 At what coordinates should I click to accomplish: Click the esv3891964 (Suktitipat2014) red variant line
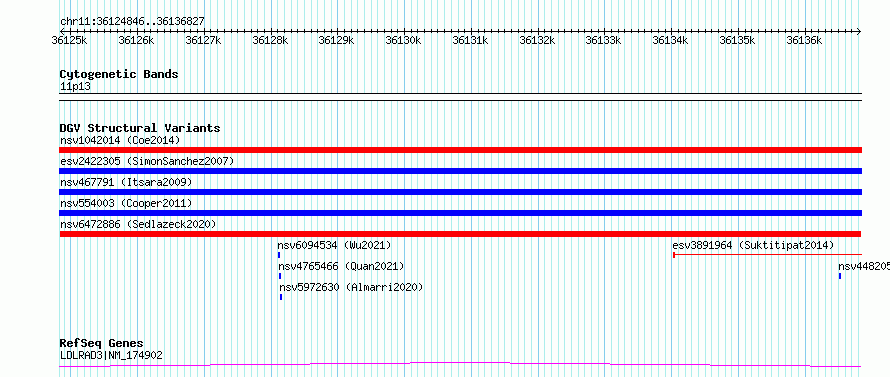pyautogui.click(x=767, y=255)
